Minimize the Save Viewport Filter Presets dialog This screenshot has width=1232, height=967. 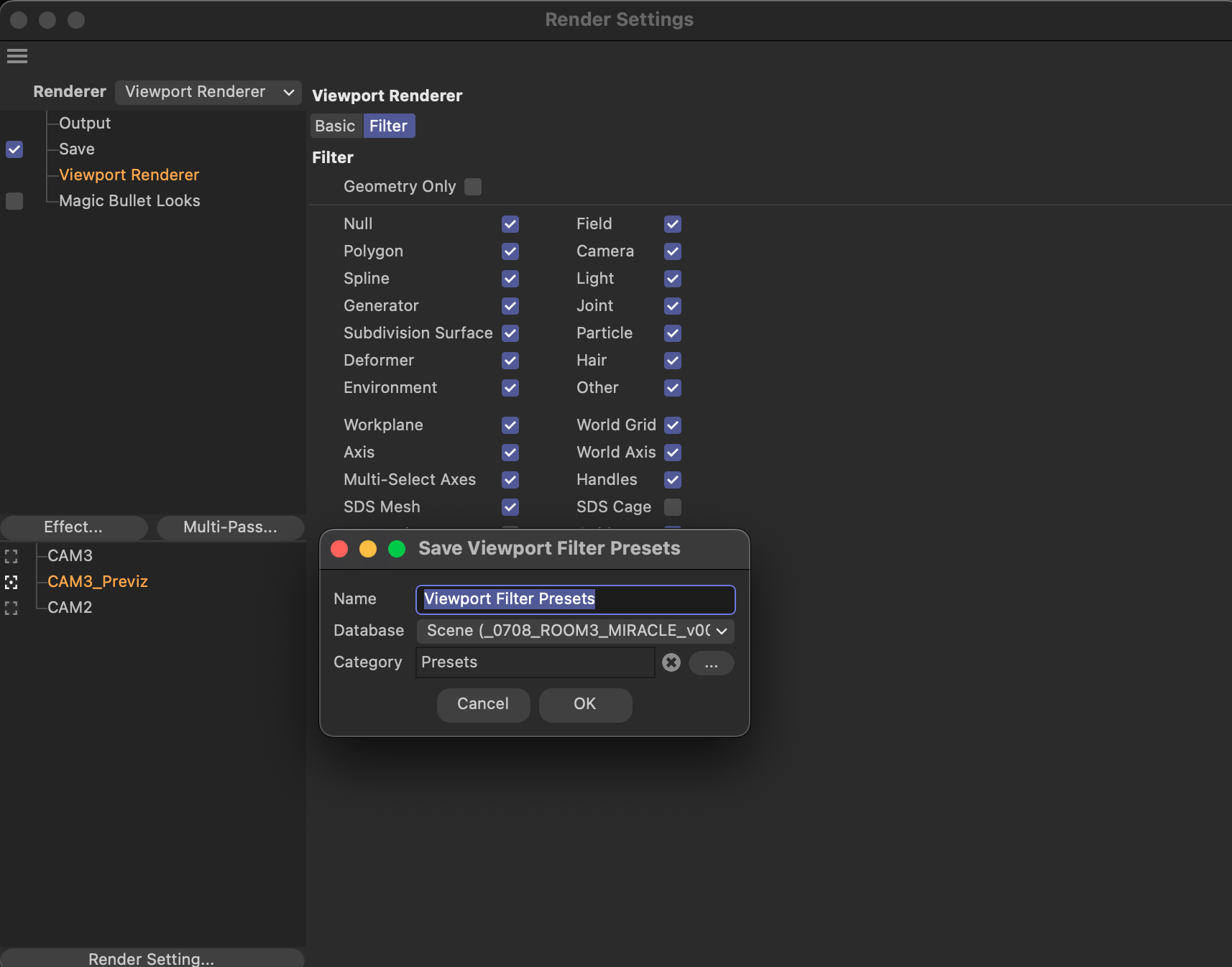368,549
